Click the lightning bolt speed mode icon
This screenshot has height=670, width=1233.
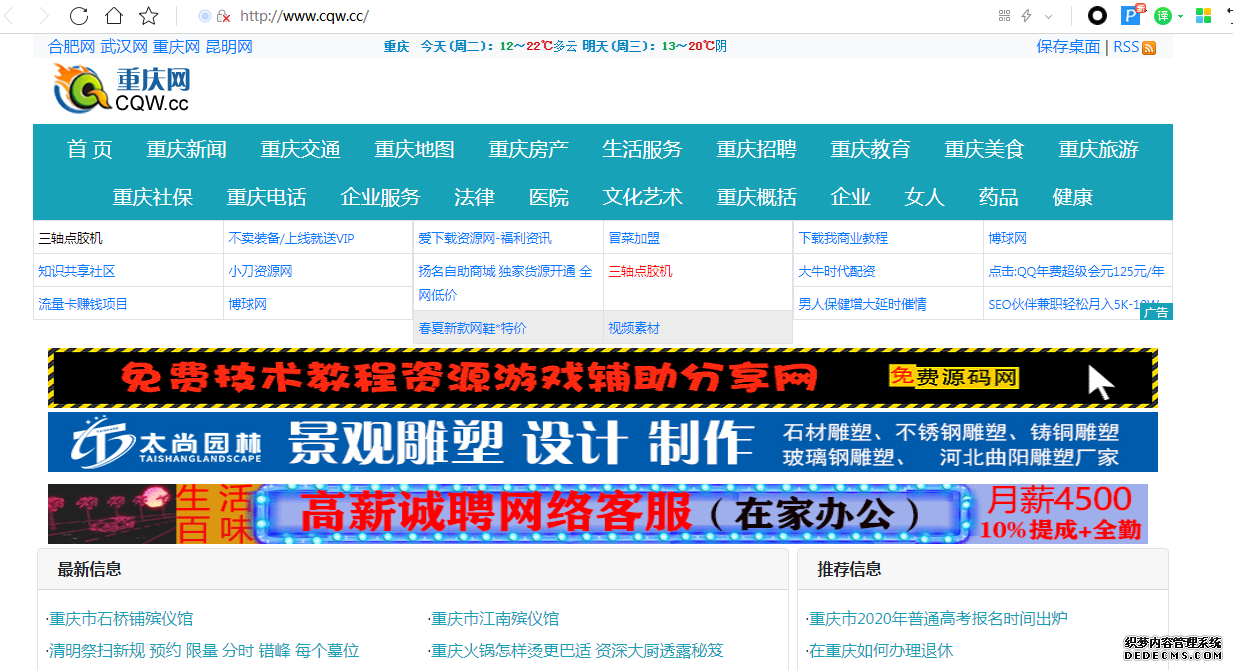point(1026,16)
